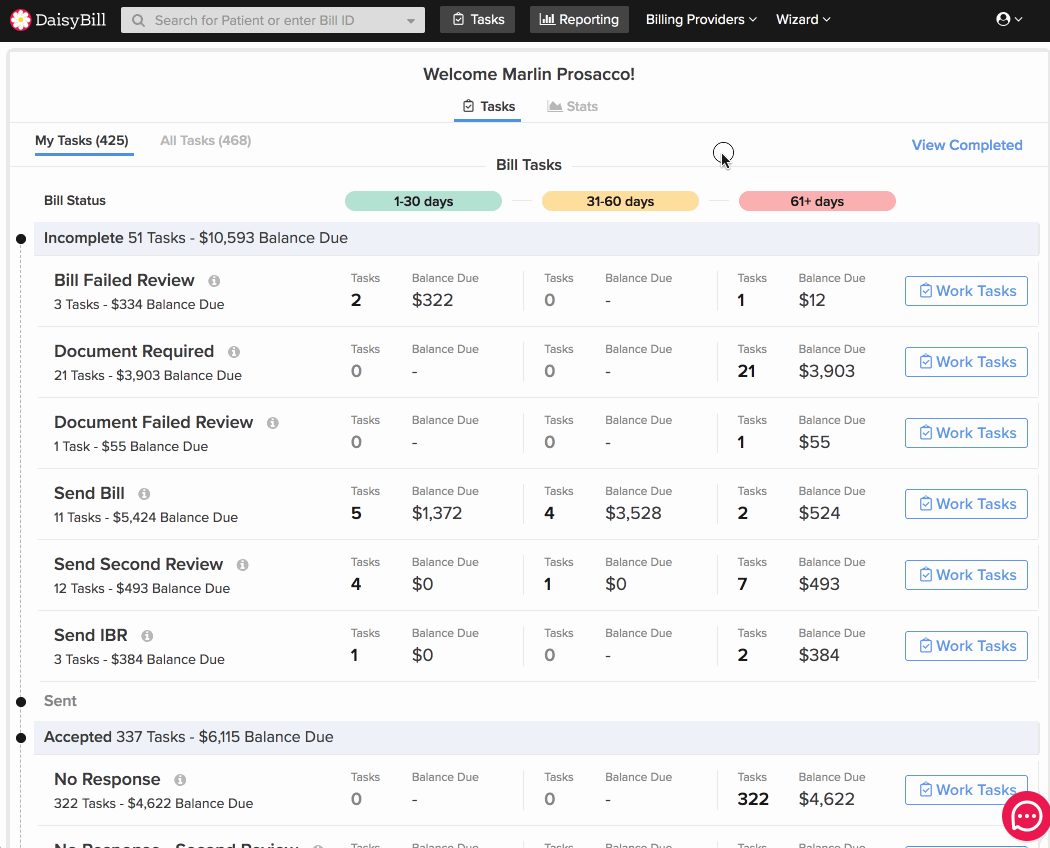
Task: Click the Sent status label
Action: pyautogui.click(x=60, y=701)
